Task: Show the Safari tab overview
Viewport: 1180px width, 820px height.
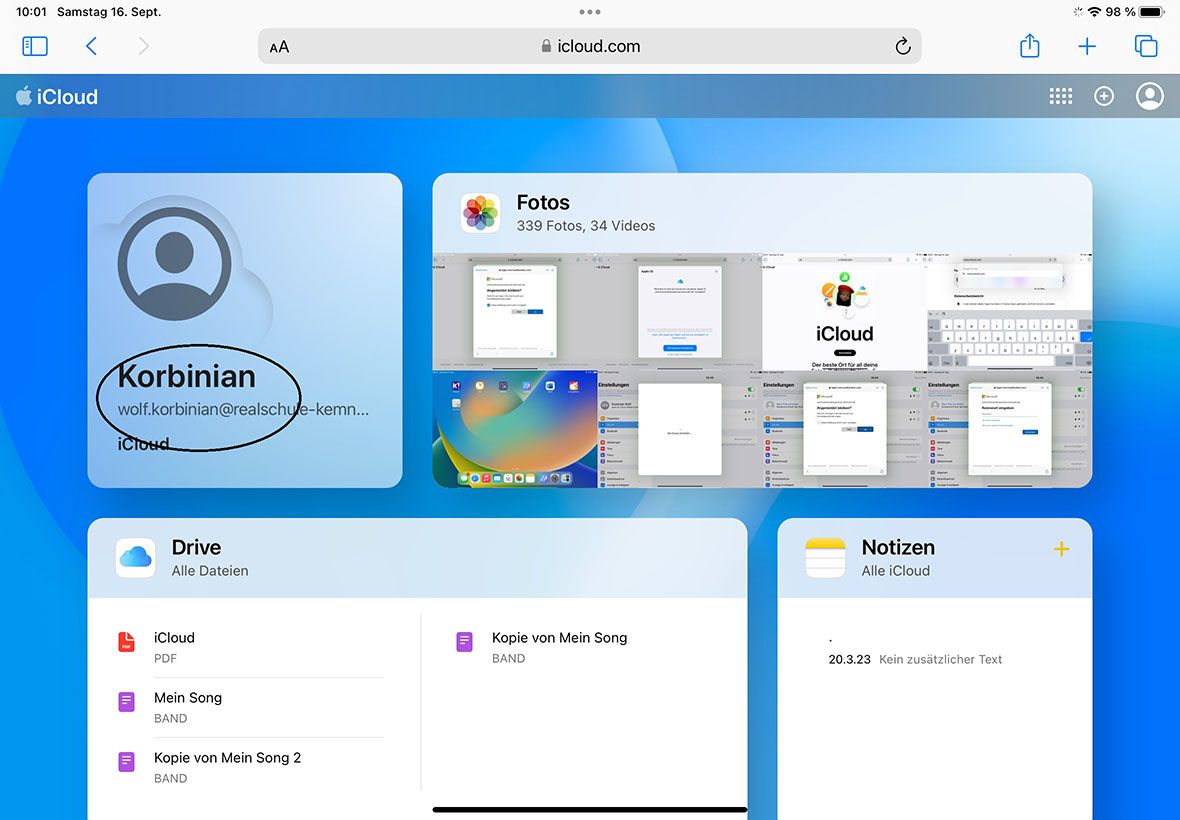Action: (x=1145, y=46)
